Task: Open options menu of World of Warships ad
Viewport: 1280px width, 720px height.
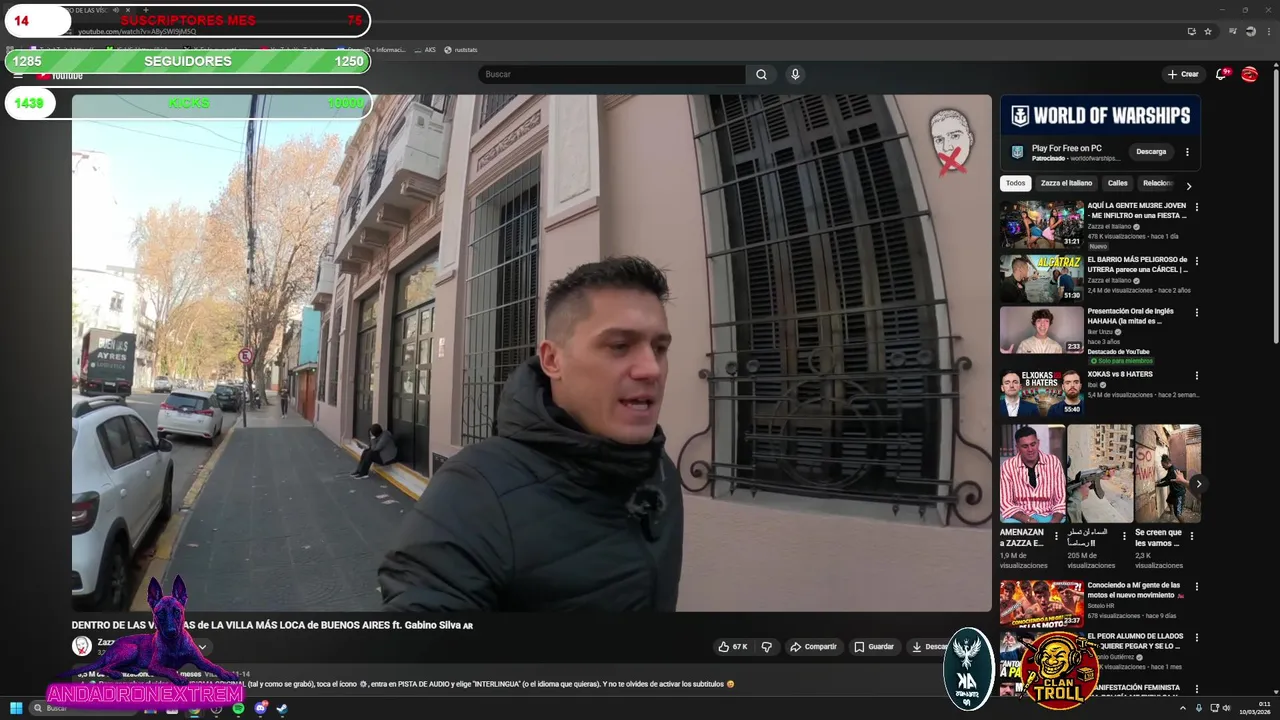Action: (x=1187, y=152)
